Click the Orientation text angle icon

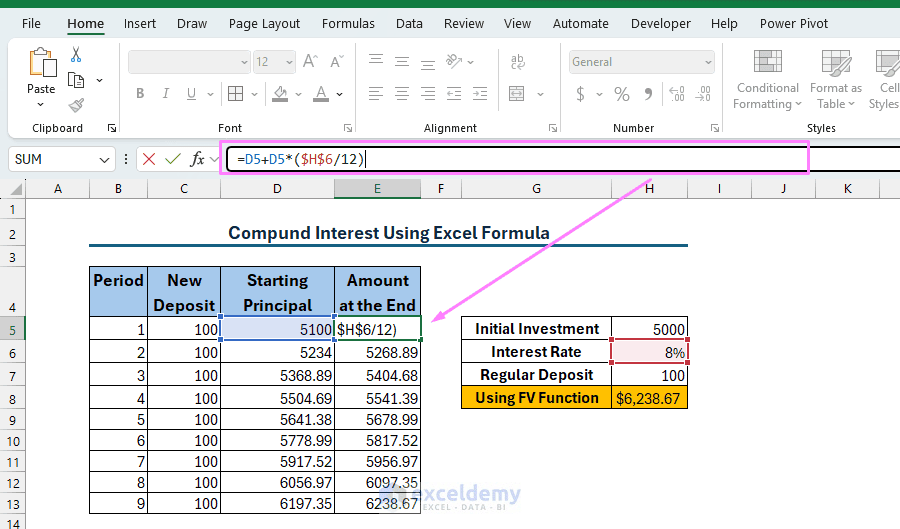[455, 61]
